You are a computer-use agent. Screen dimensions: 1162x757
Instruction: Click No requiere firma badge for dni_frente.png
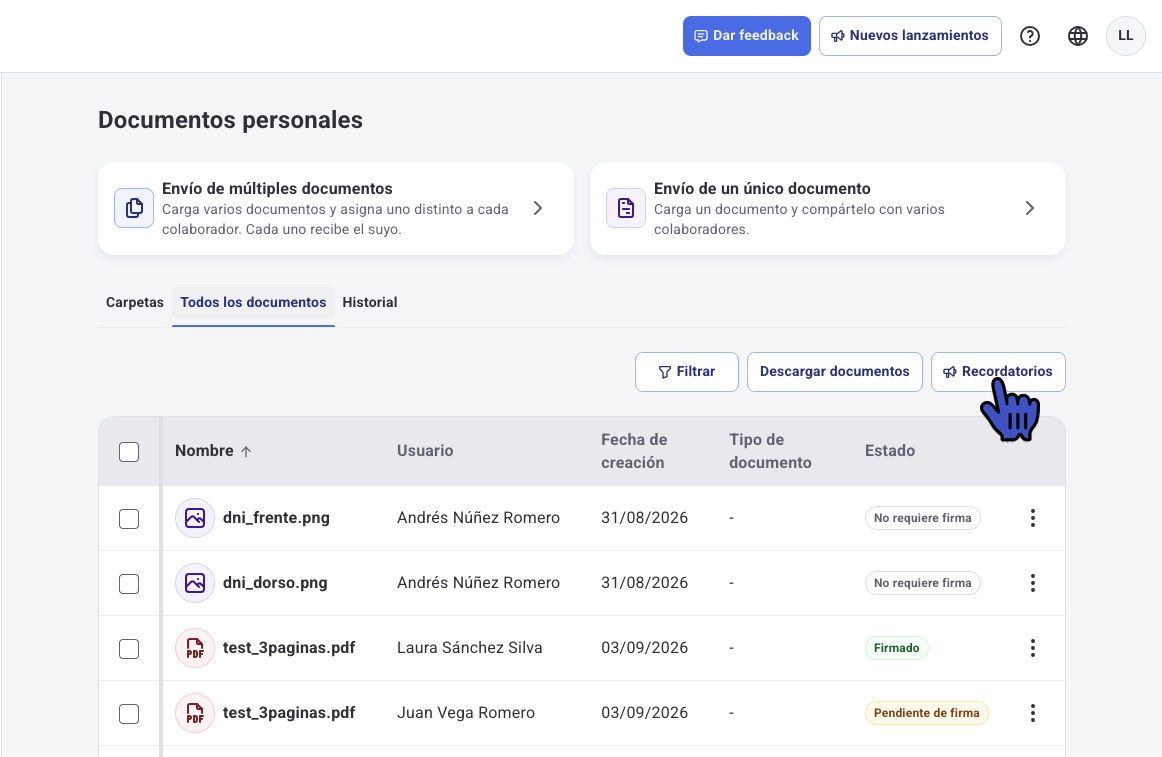pyautogui.click(x=923, y=518)
